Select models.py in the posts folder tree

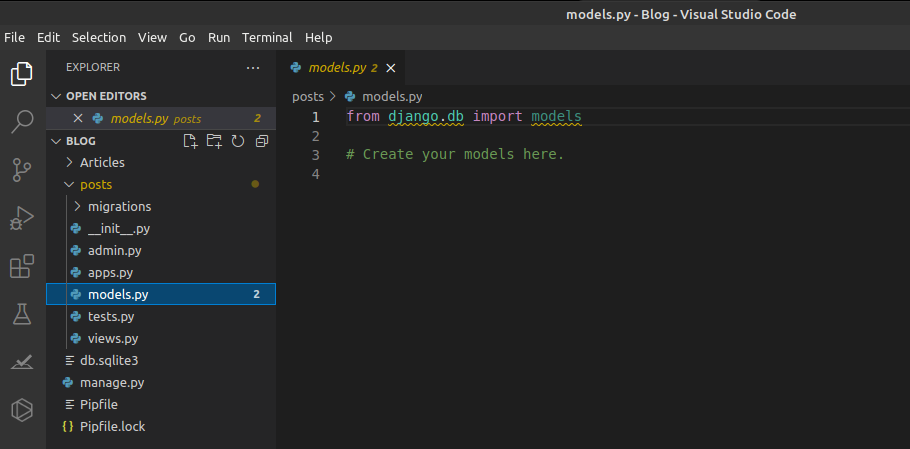coord(161,295)
